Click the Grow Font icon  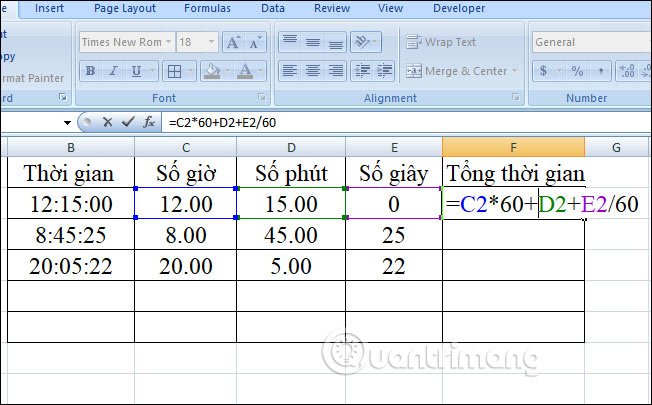pyautogui.click(x=233, y=42)
